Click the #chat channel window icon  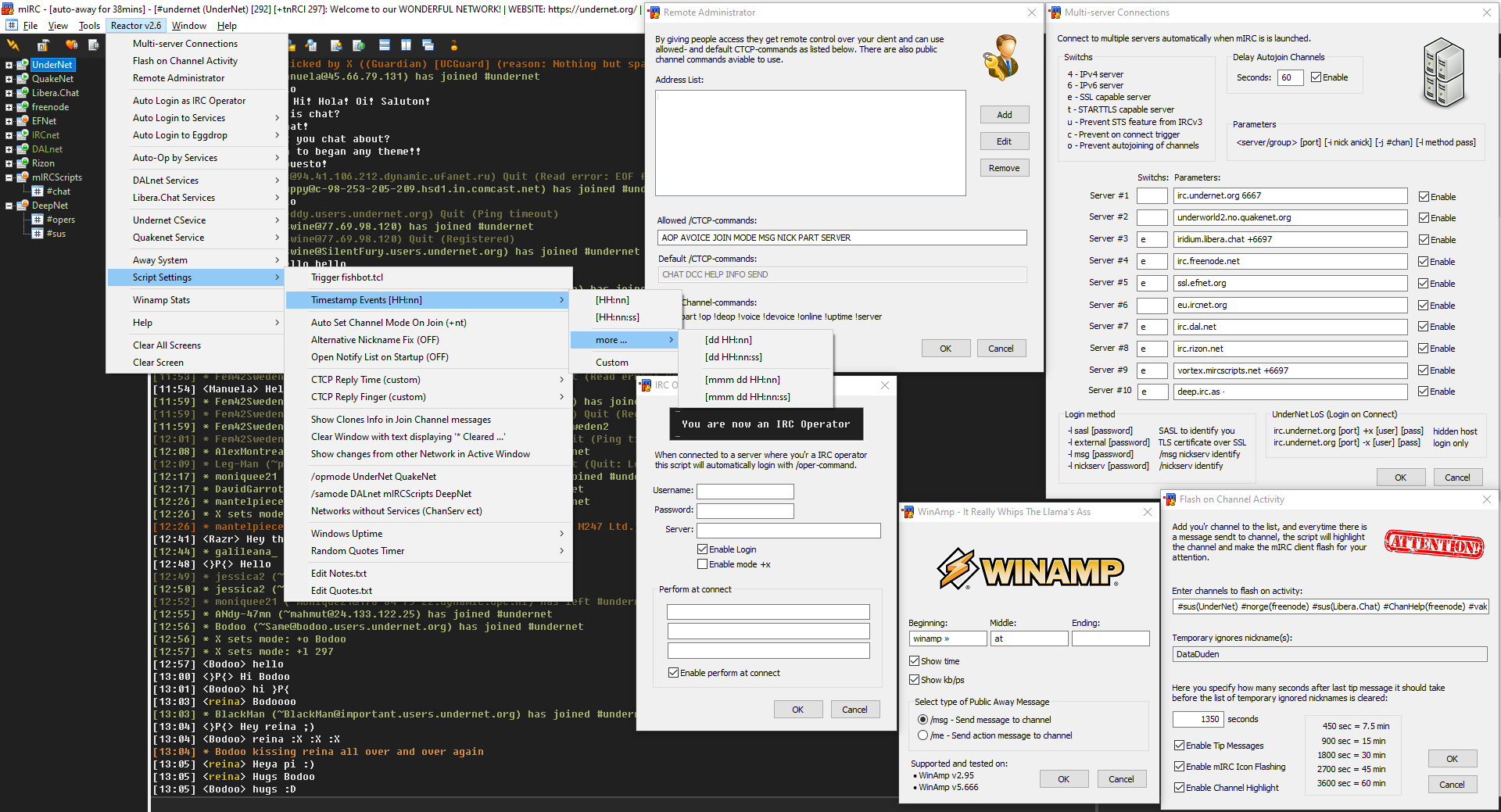(x=38, y=191)
